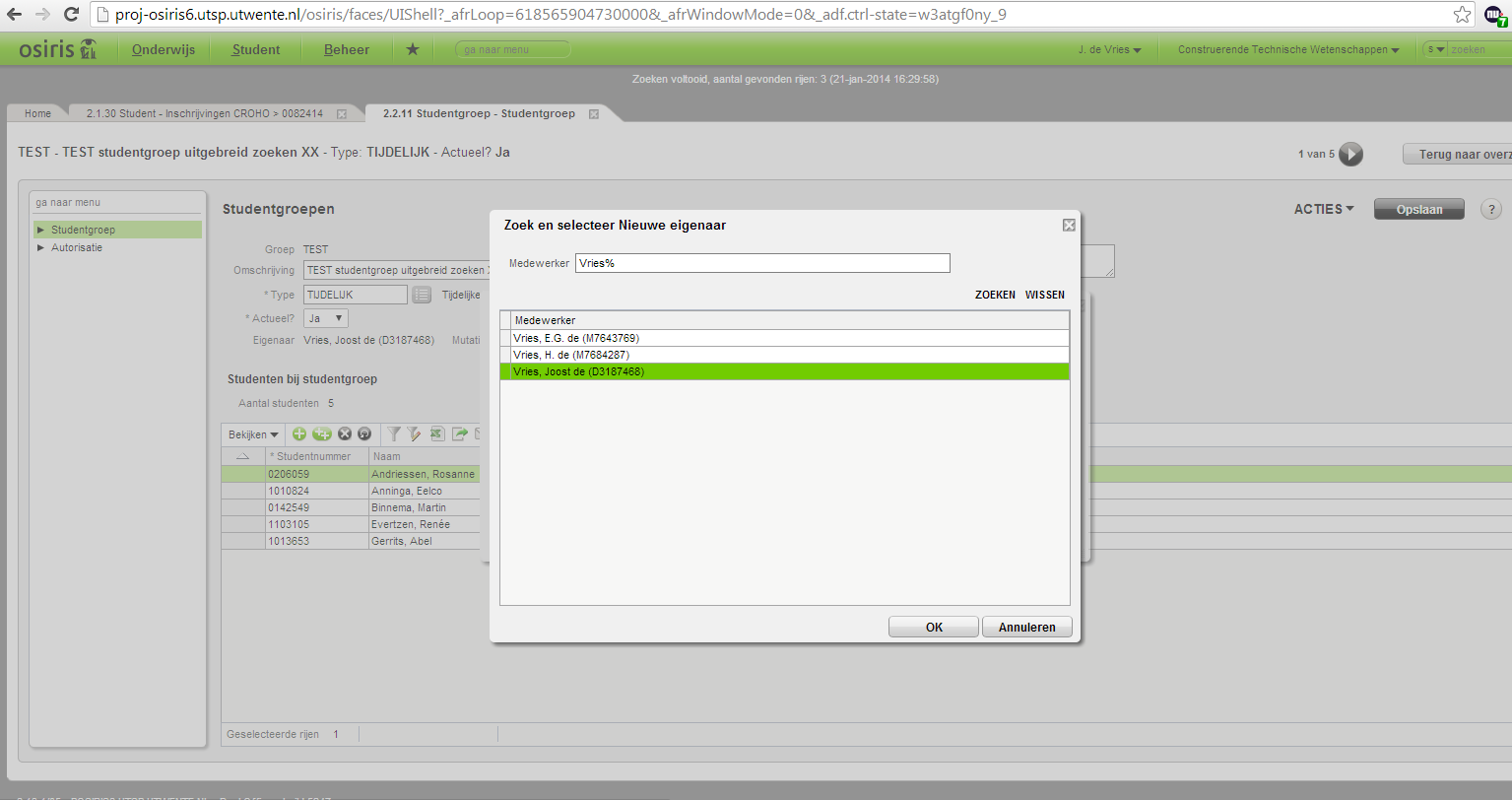1512x800 pixels.
Task: Click the funnel-with-pencil edit filter icon
Action: pyautogui.click(x=414, y=433)
